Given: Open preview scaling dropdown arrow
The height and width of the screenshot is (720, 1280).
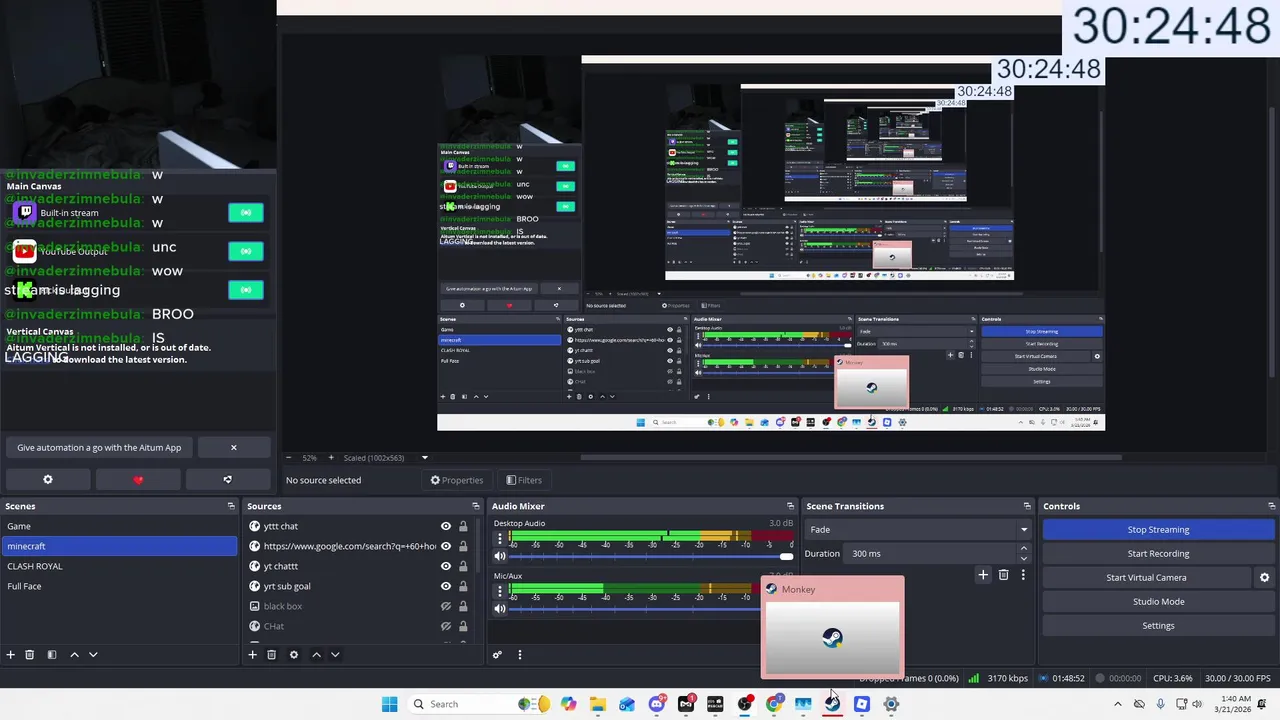Looking at the screenshot, I should 425,458.
